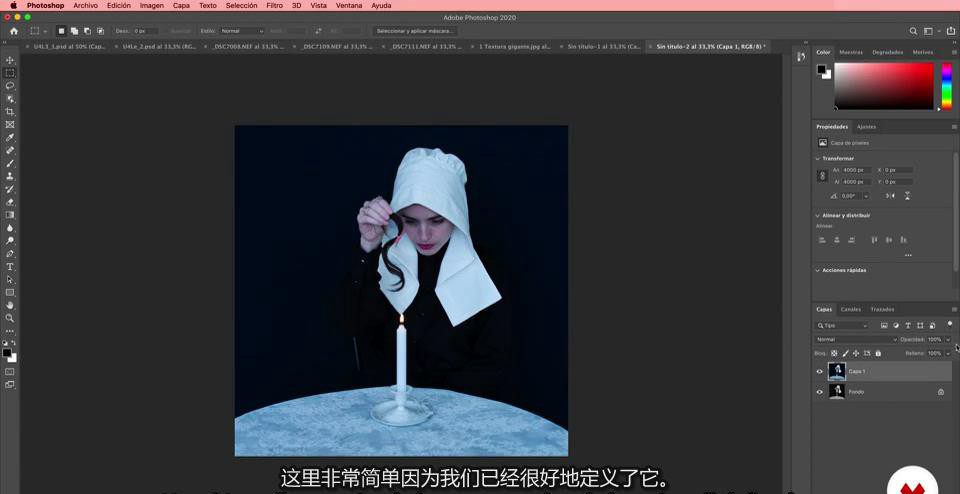
Task: Pick a hue on the color spectrum bar
Action: click(946, 86)
